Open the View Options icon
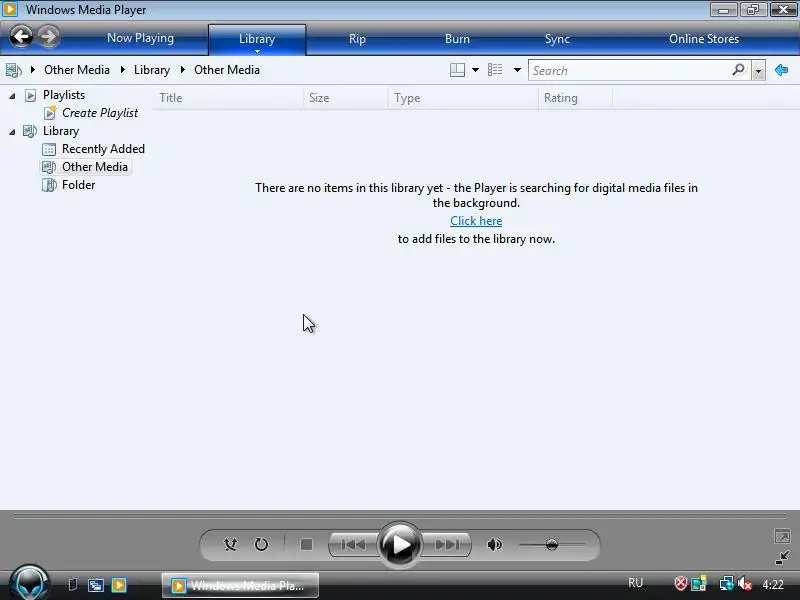Screen dimensions: 800x600 pyautogui.click(x=495, y=70)
